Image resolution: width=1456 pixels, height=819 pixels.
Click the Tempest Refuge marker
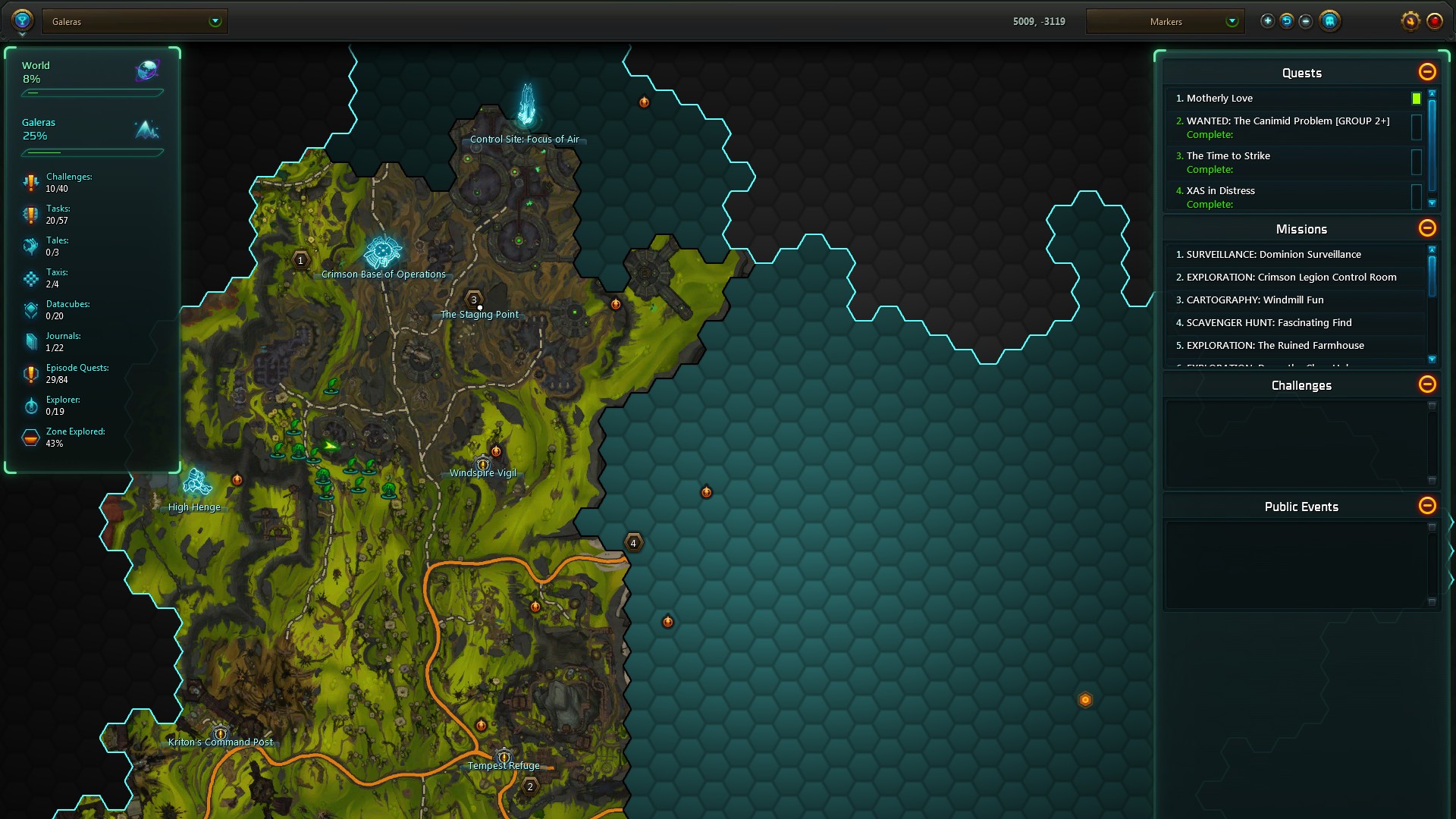(504, 756)
